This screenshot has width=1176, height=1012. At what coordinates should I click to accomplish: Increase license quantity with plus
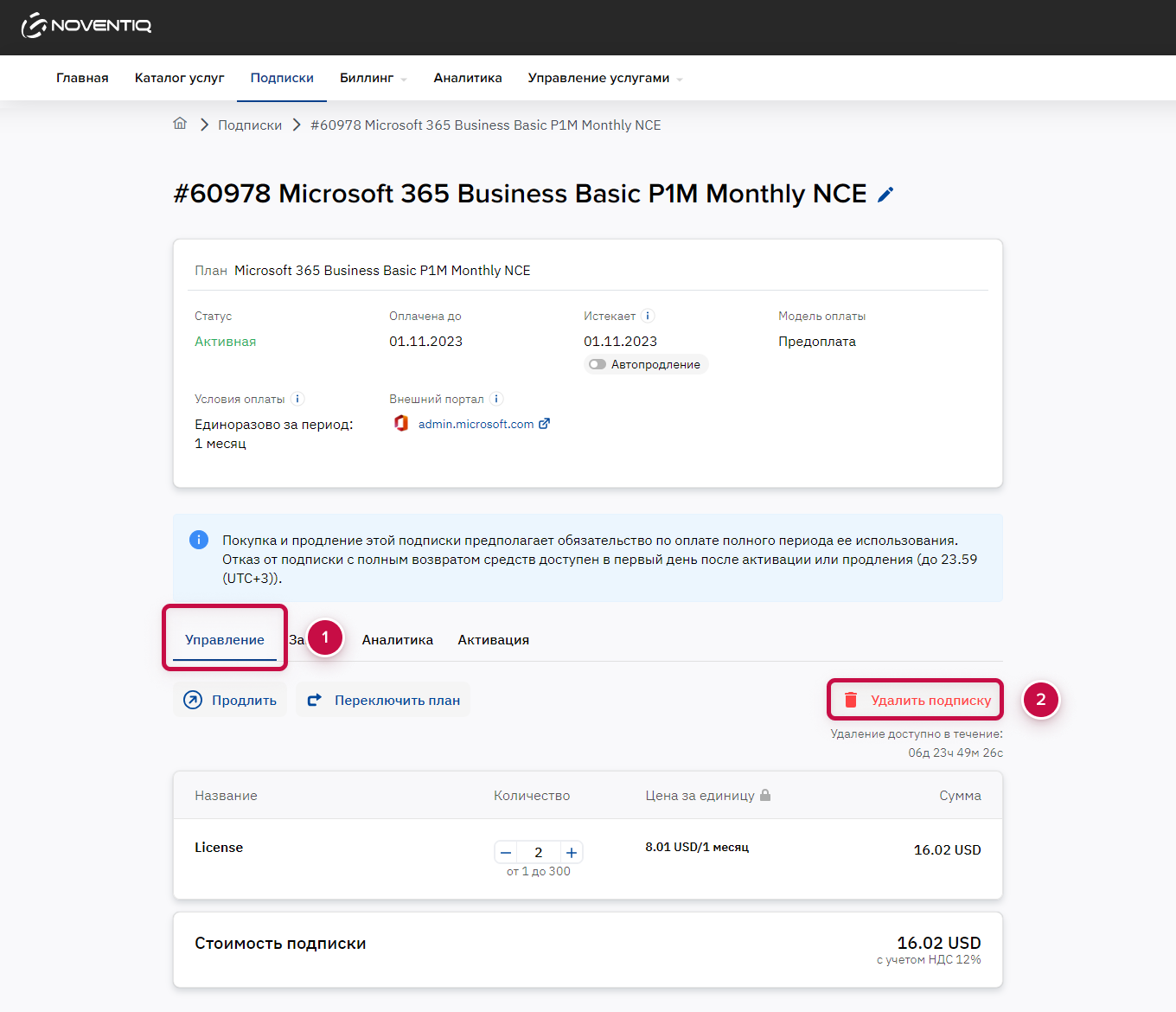[x=572, y=852]
